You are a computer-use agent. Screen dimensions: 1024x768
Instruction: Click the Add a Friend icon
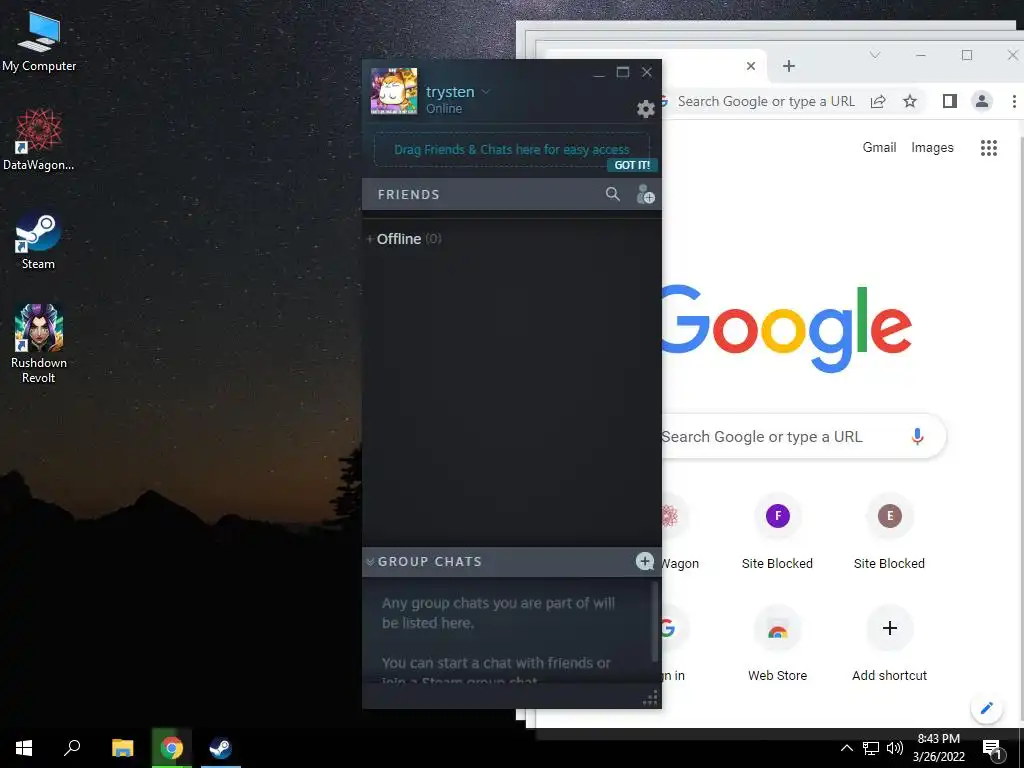point(645,194)
